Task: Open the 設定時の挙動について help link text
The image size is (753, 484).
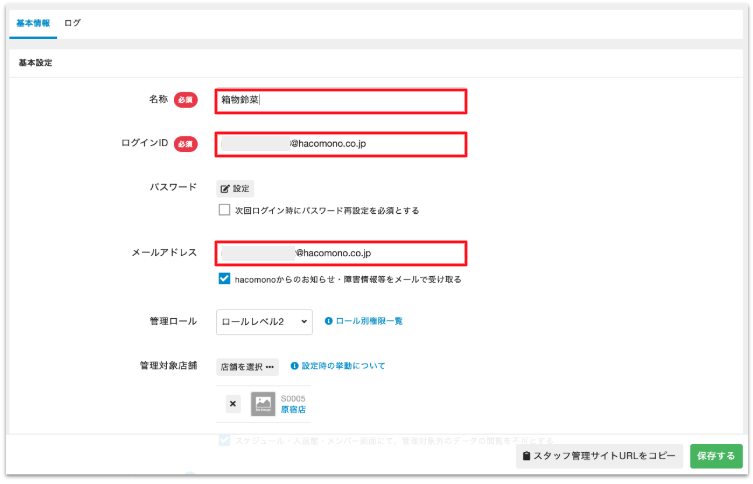Action: [343, 366]
